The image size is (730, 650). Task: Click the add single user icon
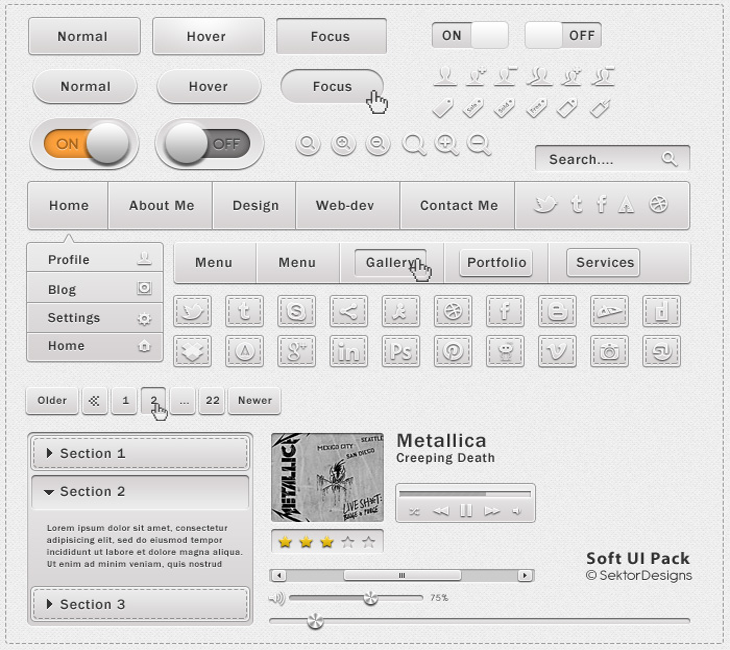pyautogui.click(x=476, y=76)
